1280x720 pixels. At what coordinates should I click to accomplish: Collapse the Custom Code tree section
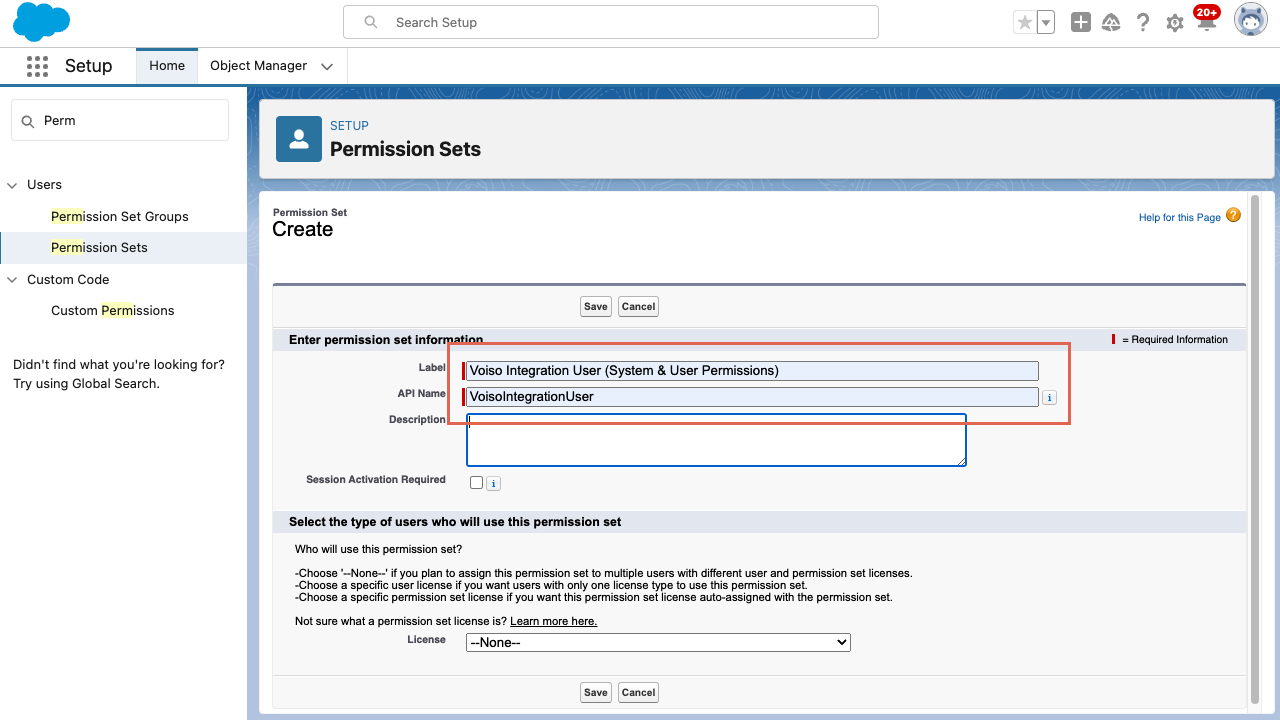click(x=13, y=280)
